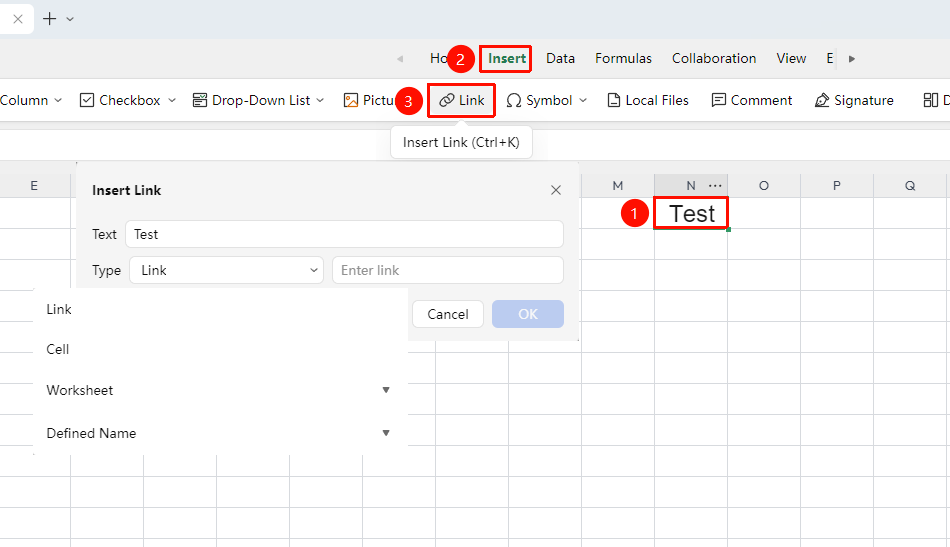Insert a Picture from toolbar
Screen dimensions: 950x547
point(370,101)
